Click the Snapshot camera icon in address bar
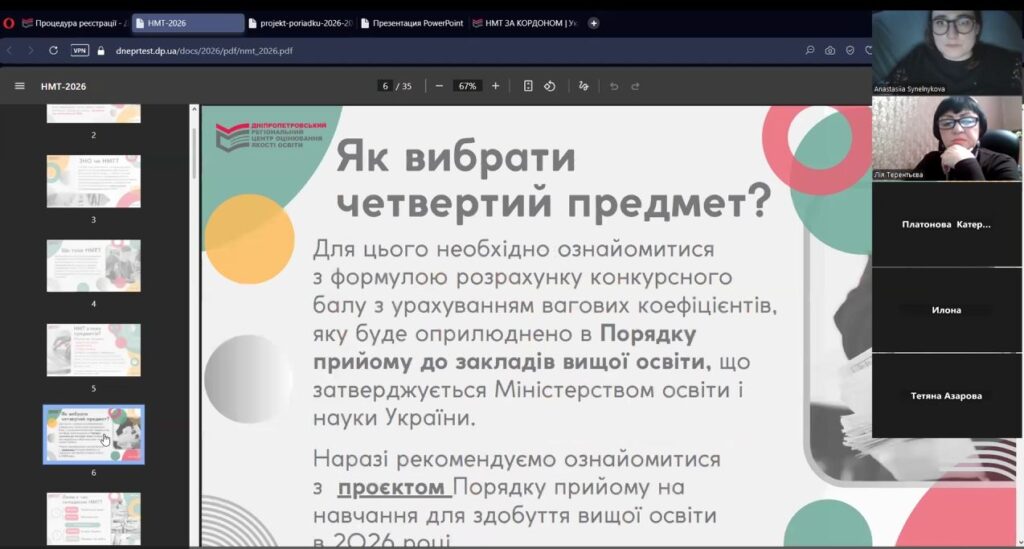 pos(829,50)
